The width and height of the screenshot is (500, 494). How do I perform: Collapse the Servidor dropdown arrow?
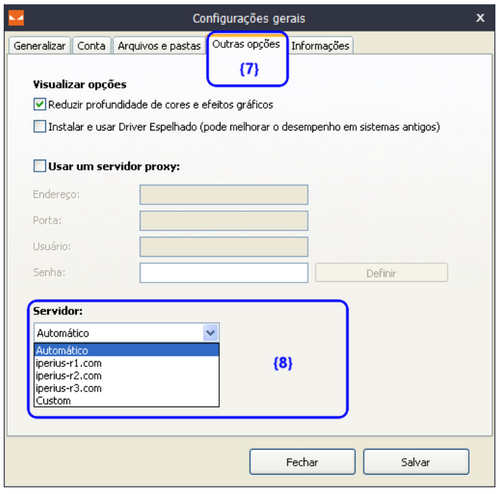[x=210, y=333]
